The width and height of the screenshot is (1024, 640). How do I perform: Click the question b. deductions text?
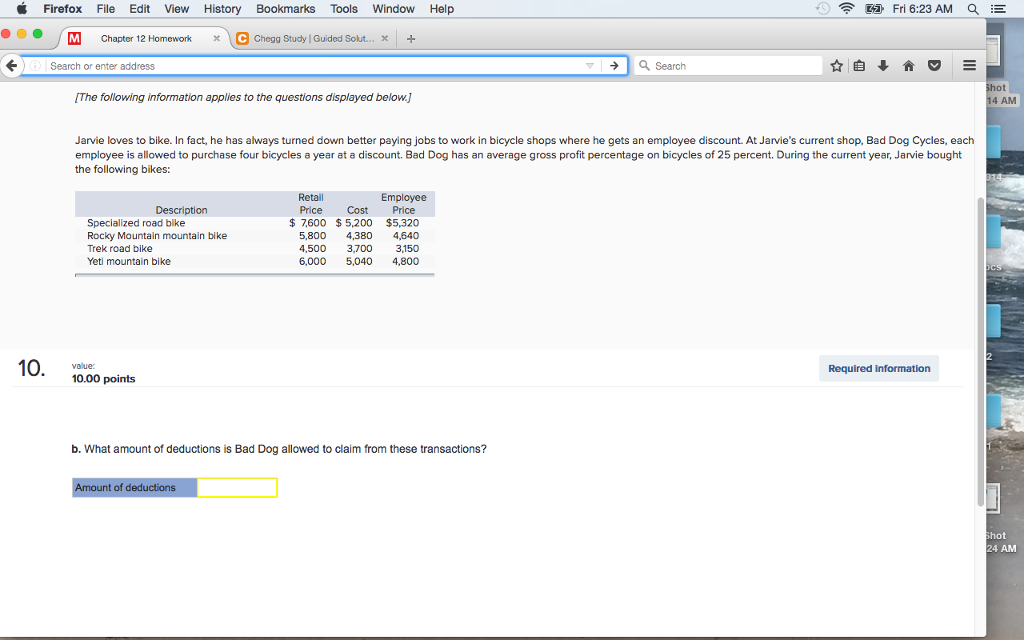(279, 449)
